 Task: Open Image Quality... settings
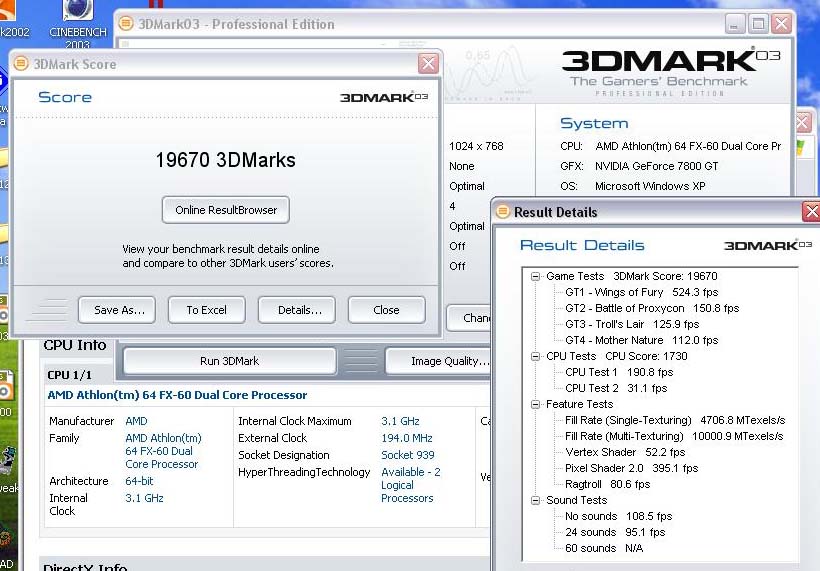click(x=438, y=361)
